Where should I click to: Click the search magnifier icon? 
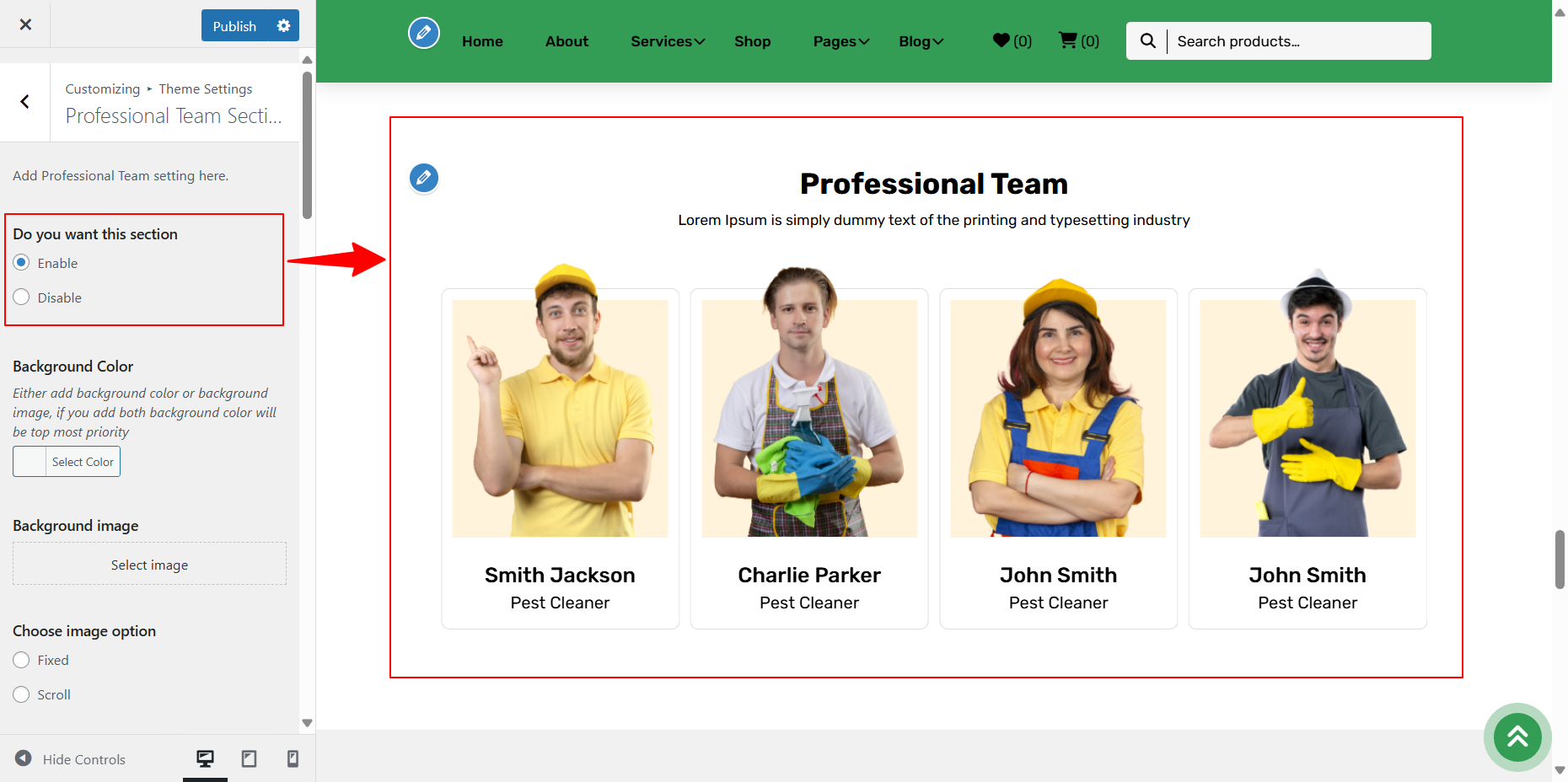pos(1147,40)
